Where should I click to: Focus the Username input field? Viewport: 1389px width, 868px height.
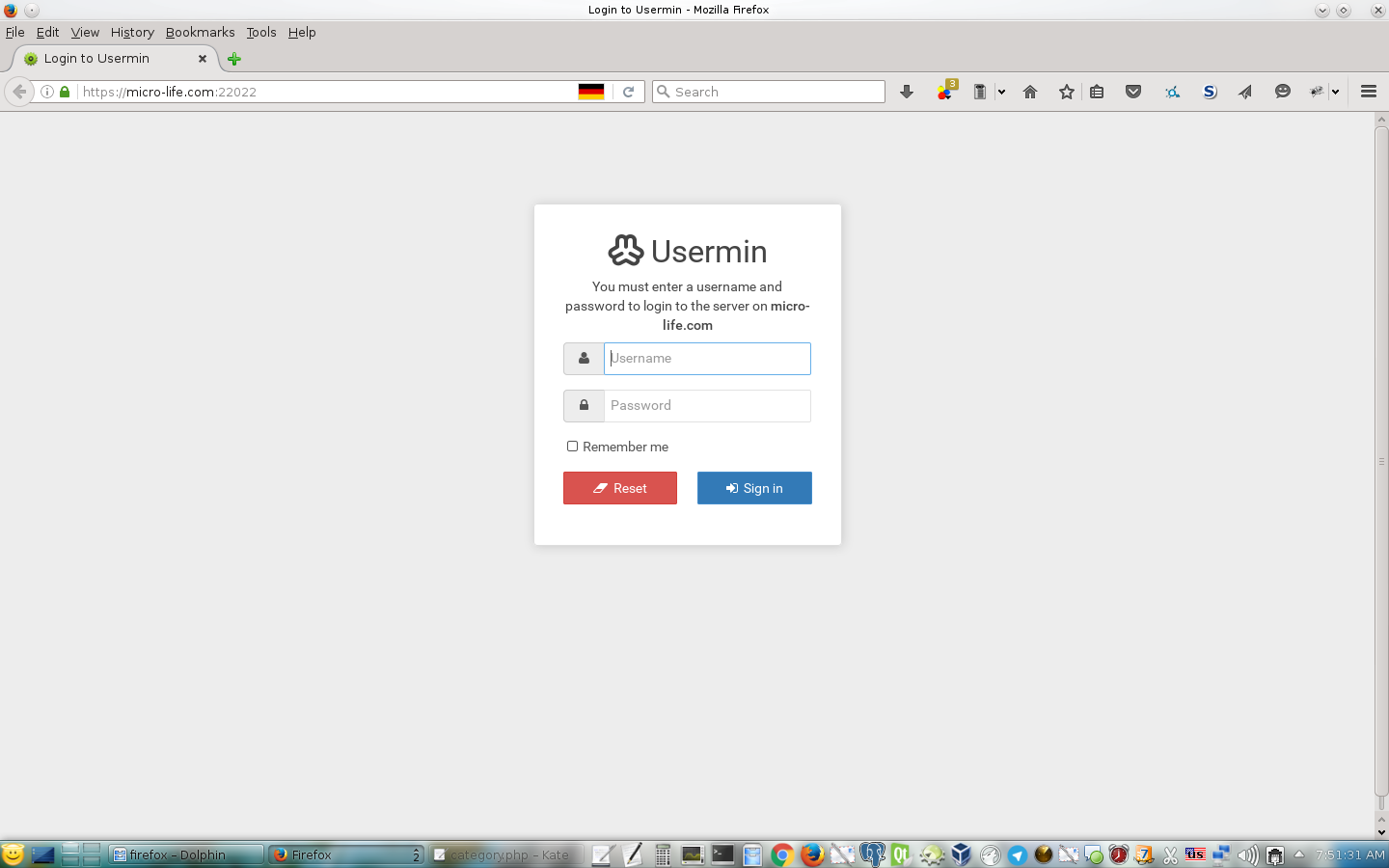[x=707, y=359]
